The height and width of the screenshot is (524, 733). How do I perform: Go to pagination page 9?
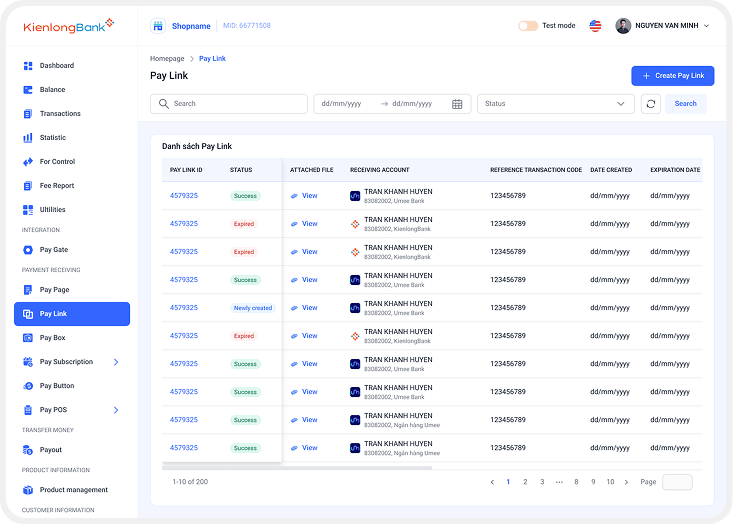click(x=593, y=482)
